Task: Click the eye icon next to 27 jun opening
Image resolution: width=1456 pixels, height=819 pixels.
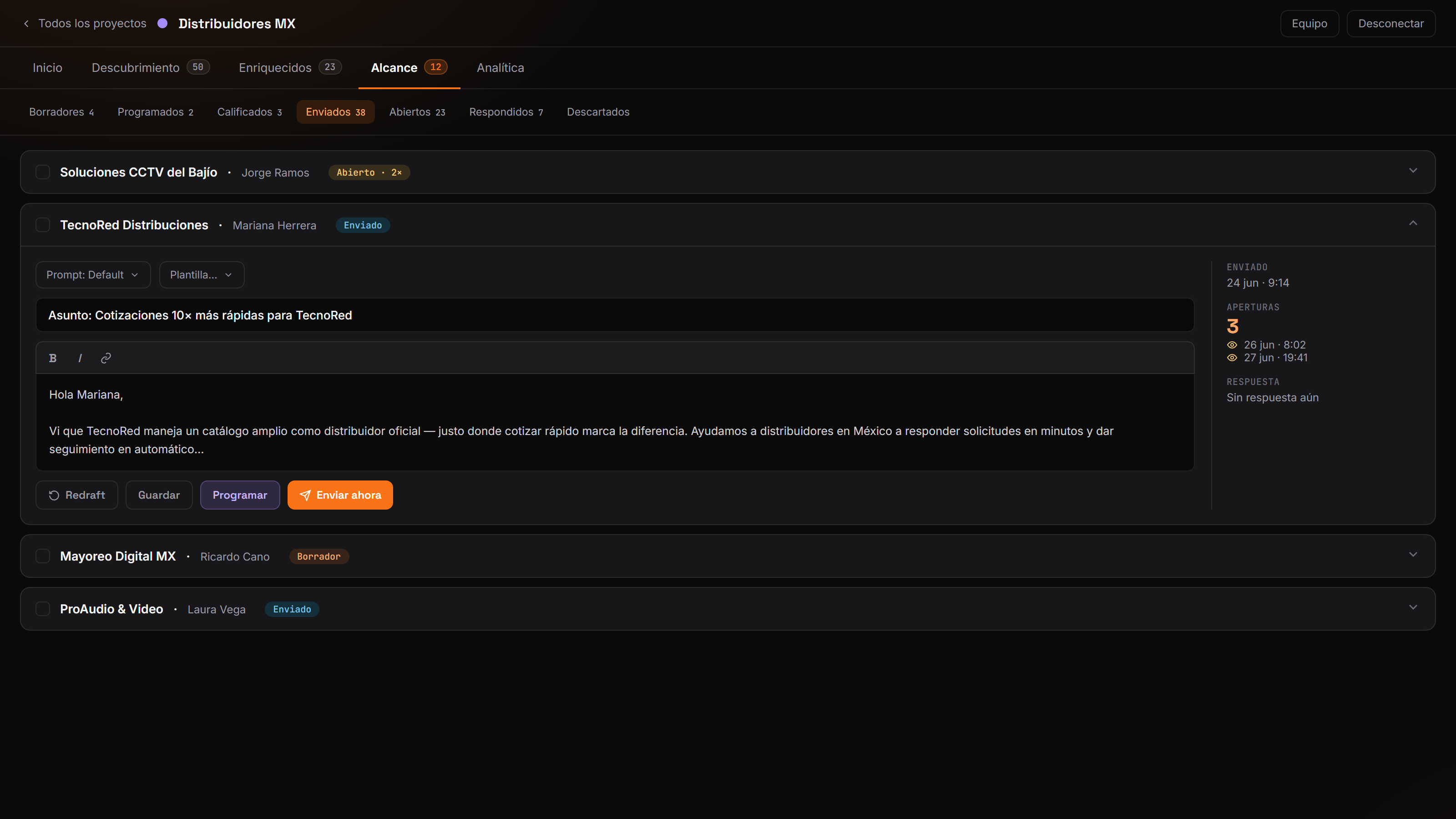Action: 1232,358
